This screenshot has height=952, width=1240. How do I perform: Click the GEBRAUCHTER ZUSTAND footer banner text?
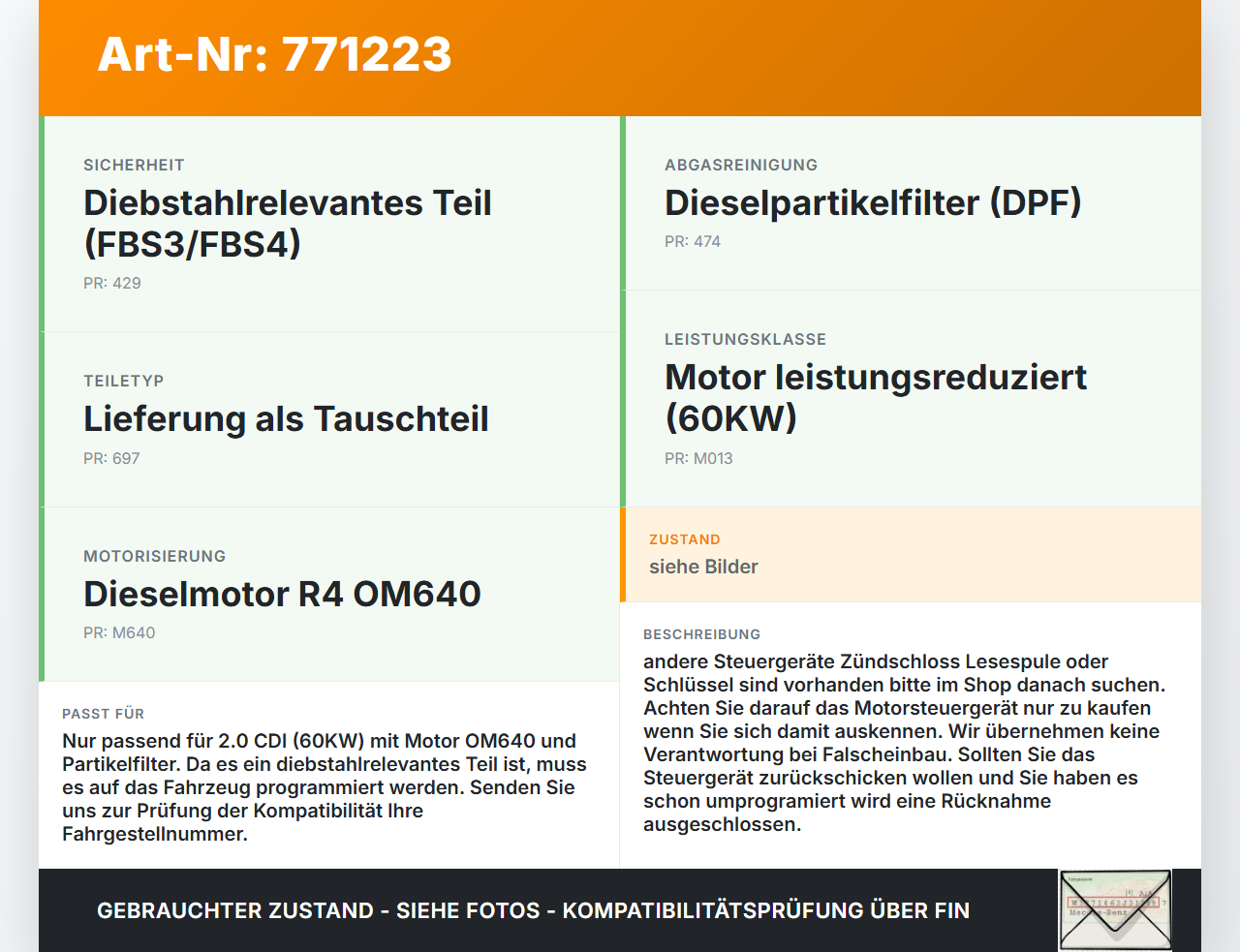click(x=533, y=910)
